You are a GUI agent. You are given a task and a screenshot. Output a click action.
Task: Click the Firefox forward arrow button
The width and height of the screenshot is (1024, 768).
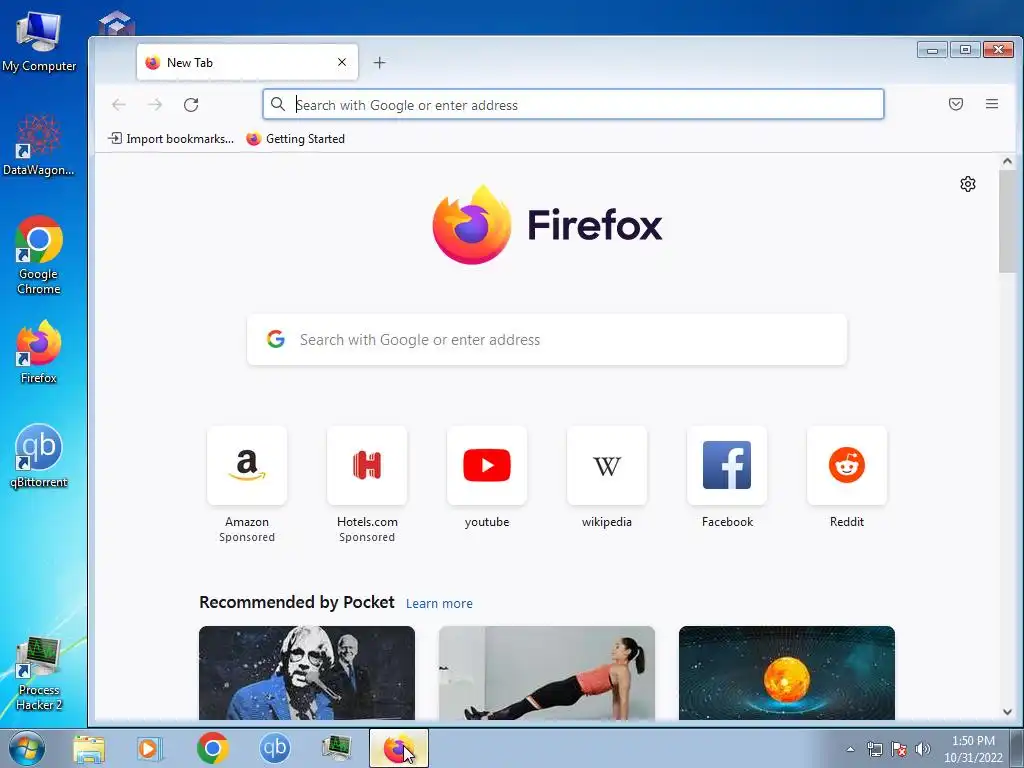(155, 104)
